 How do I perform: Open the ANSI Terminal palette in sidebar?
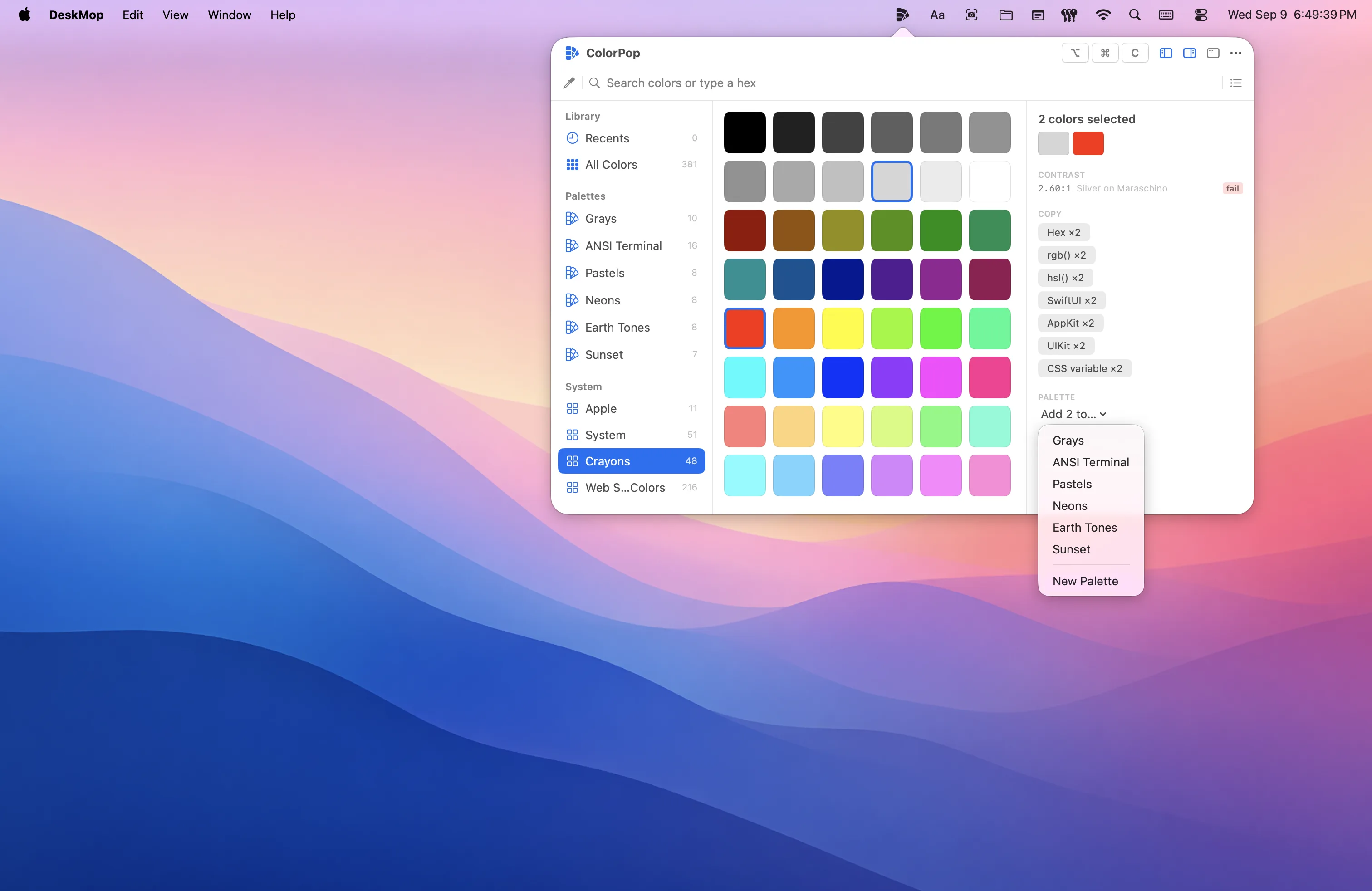pyautogui.click(x=631, y=245)
